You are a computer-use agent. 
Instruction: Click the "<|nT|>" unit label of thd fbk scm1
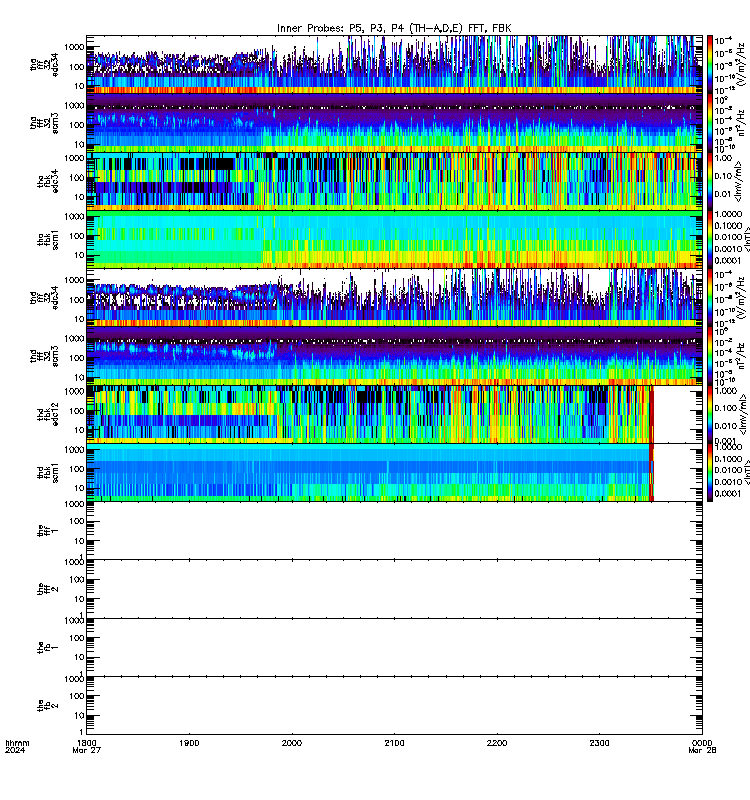[x=746, y=472]
